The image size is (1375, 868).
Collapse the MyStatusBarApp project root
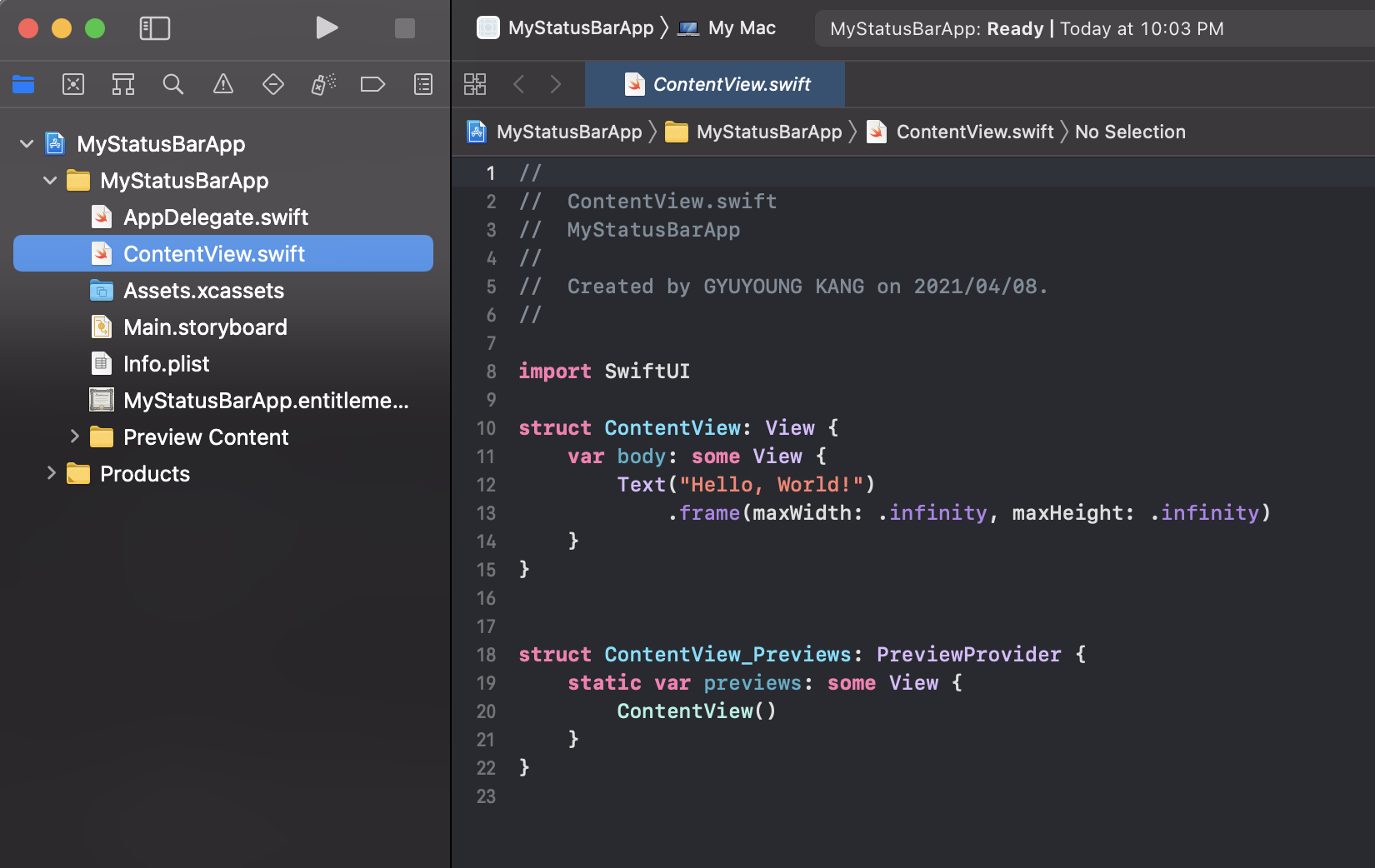[27, 144]
